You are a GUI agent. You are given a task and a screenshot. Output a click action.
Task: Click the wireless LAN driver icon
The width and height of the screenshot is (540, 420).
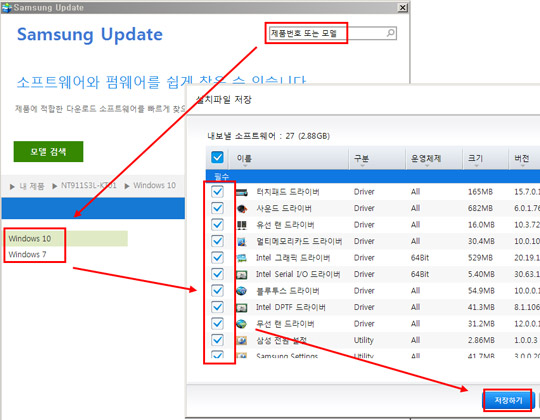click(242, 324)
